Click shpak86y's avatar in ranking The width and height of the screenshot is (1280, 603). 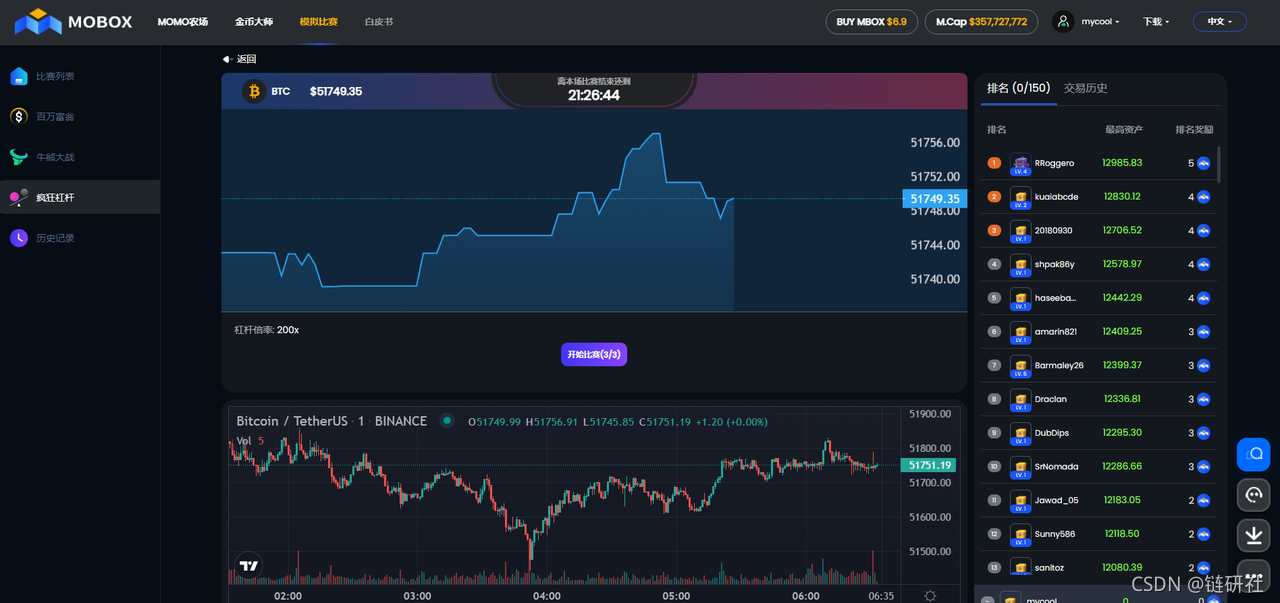1021,265
